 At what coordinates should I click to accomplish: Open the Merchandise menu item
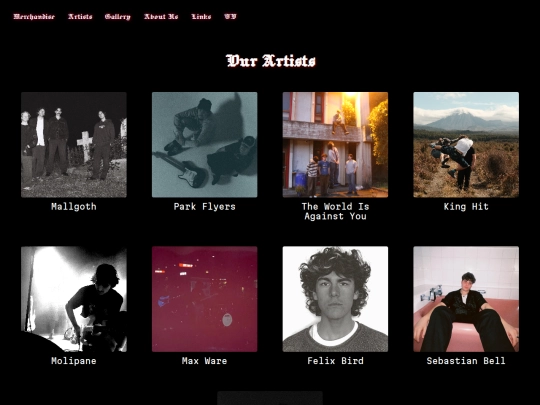click(34, 17)
